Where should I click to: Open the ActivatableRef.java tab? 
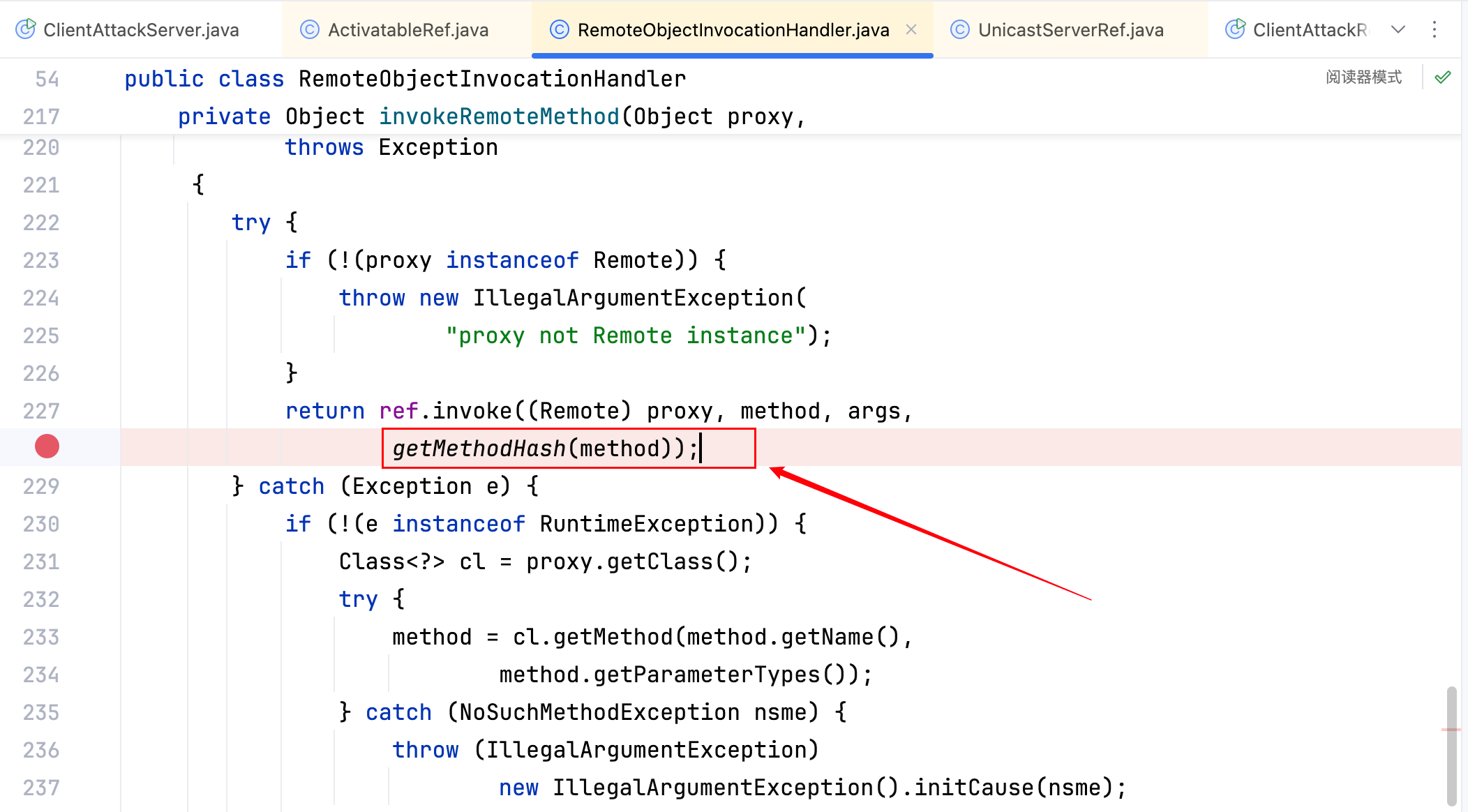point(407,30)
